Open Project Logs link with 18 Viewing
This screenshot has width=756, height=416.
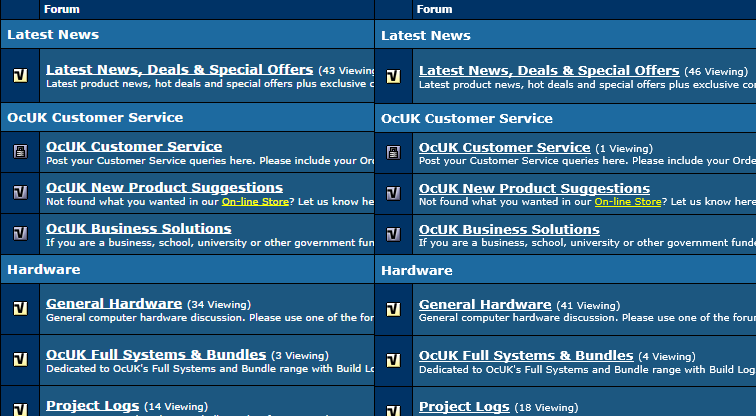coord(464,407)
